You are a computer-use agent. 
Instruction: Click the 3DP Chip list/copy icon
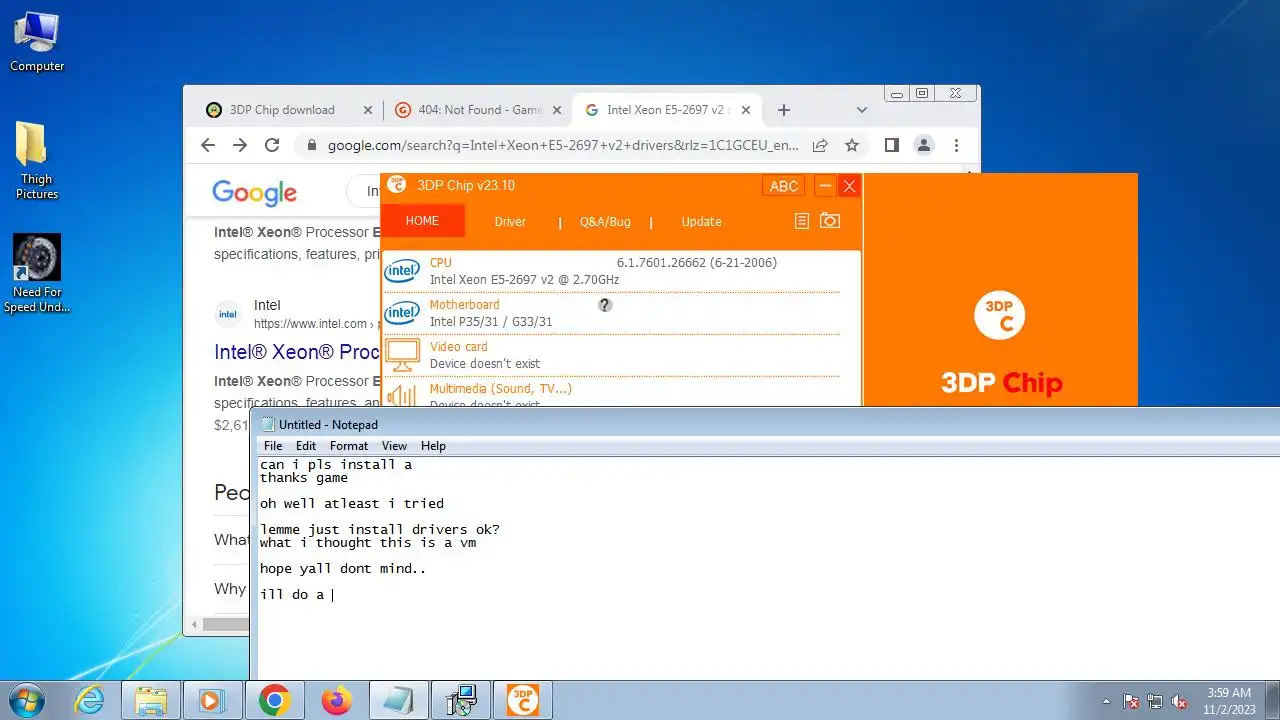[x=801, y=221]
